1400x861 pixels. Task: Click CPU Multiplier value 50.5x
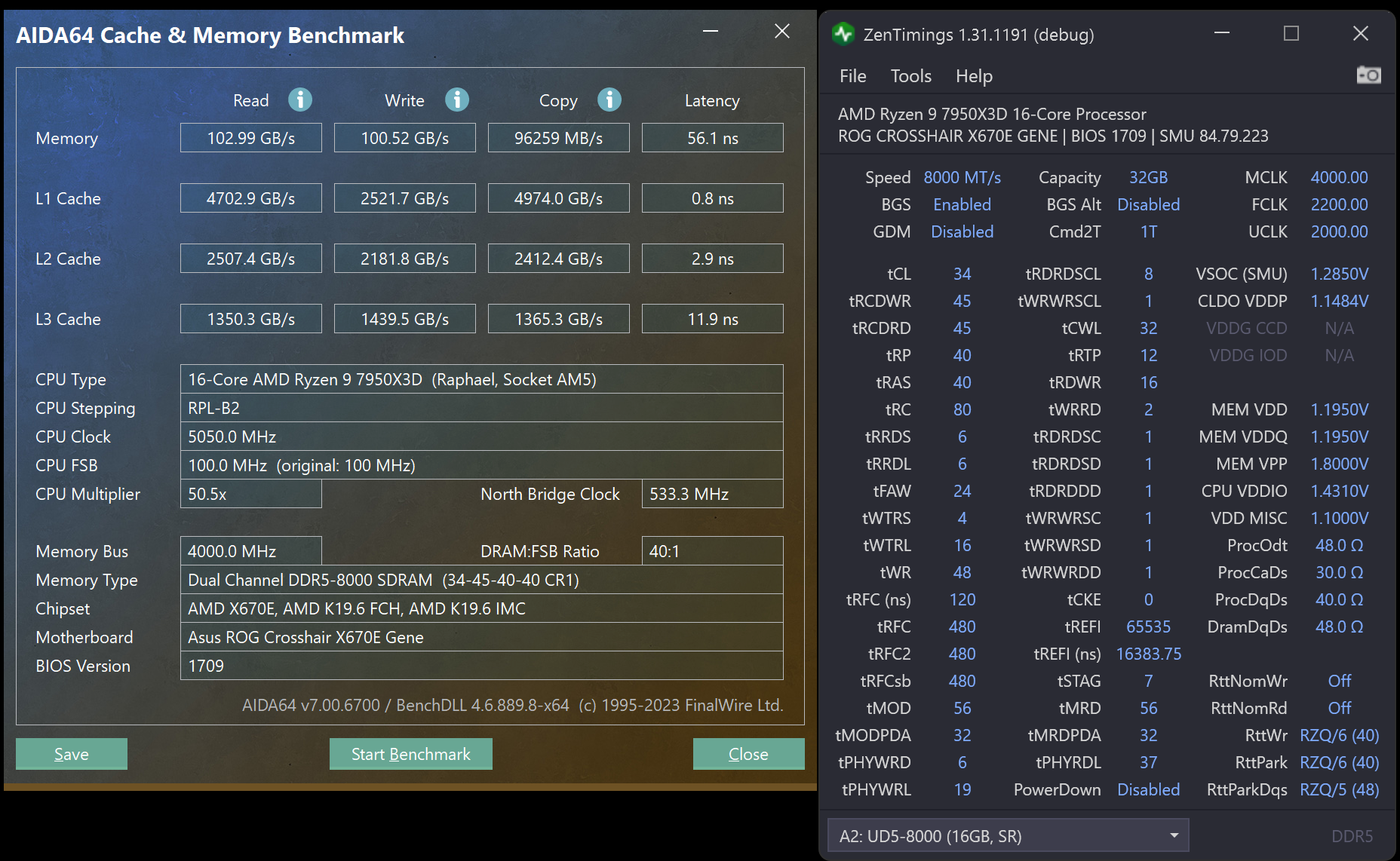tap(251, 494)
